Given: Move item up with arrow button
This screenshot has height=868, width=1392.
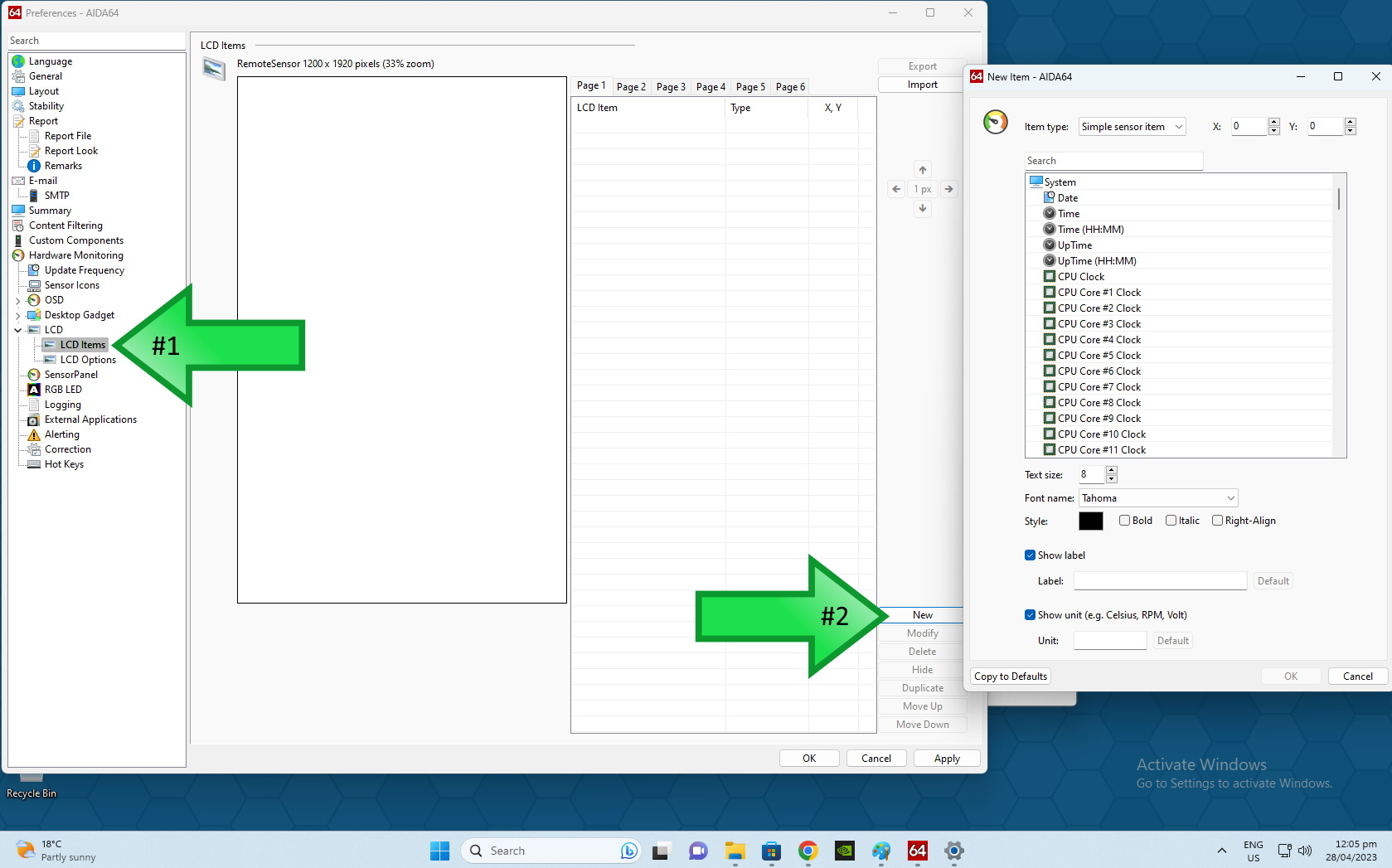Looking at the screenshot, I should (x=923, y=170).
